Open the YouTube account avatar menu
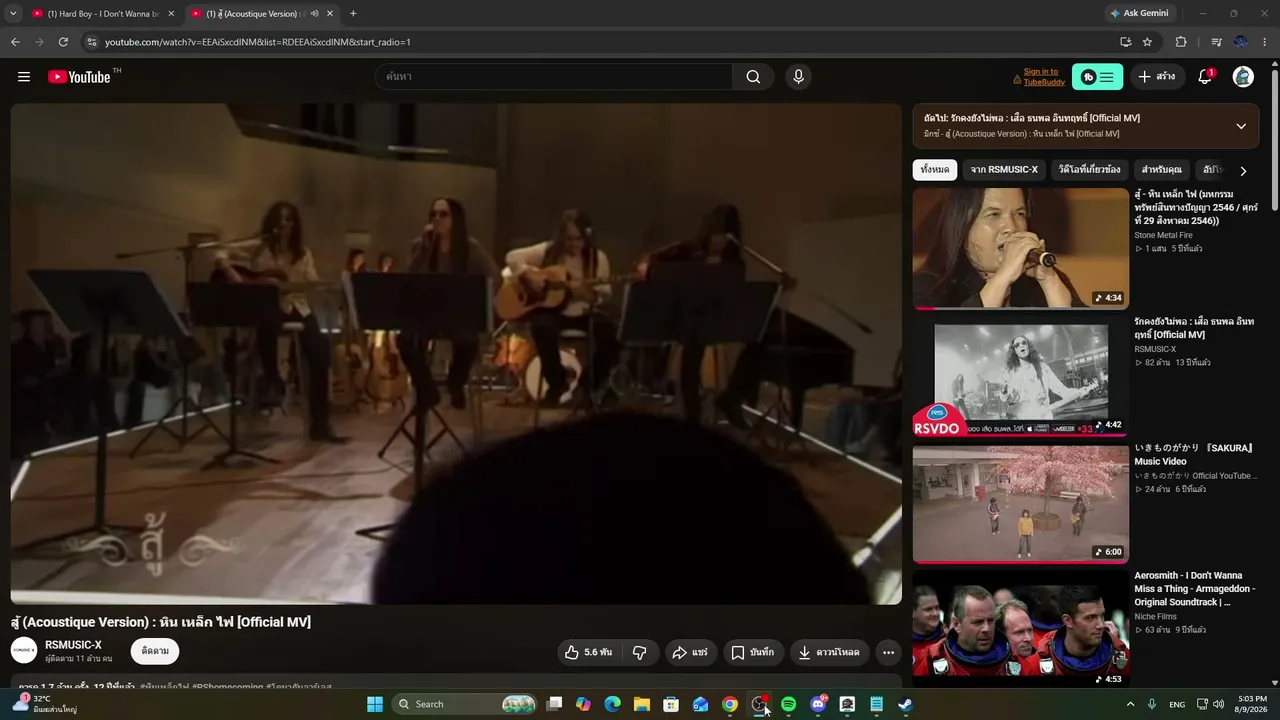The width and height of the screenshot is (1280, 720). (x=1243, y=77)
